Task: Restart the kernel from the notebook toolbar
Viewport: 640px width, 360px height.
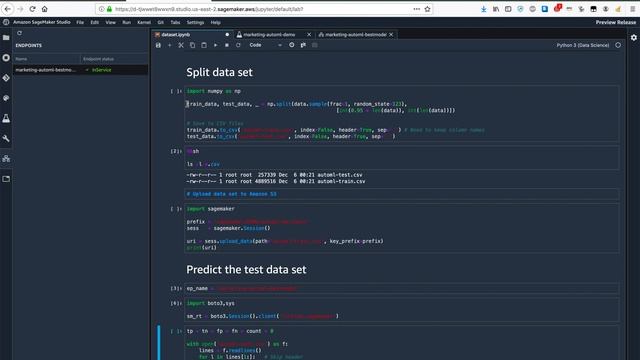Action: pos(238,45)
